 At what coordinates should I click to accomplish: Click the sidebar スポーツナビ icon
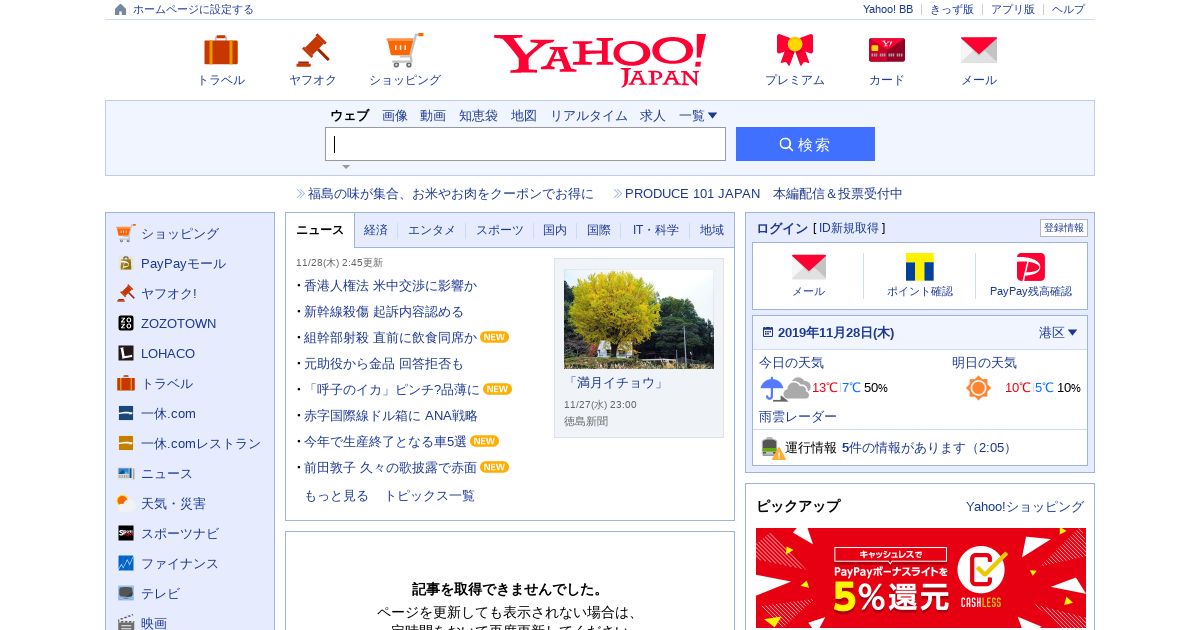[x=125, y=533]
